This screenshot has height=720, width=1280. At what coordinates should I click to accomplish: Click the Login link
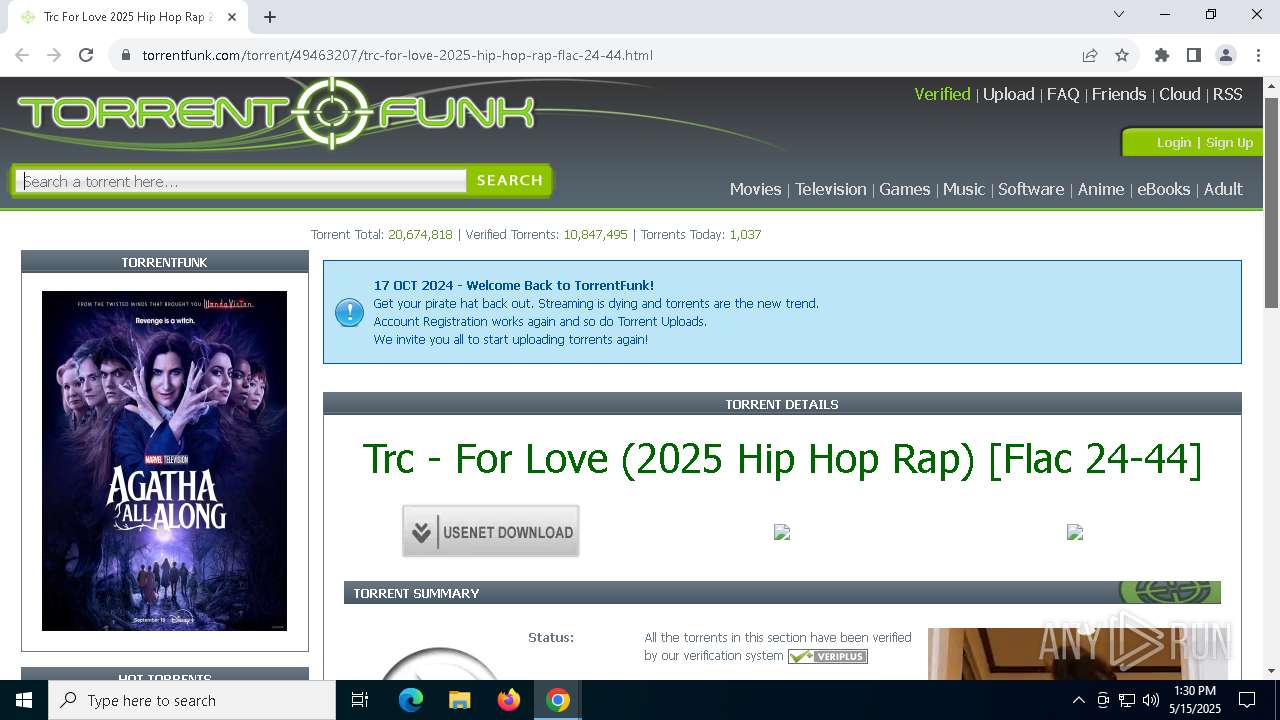coord(1173,142)
